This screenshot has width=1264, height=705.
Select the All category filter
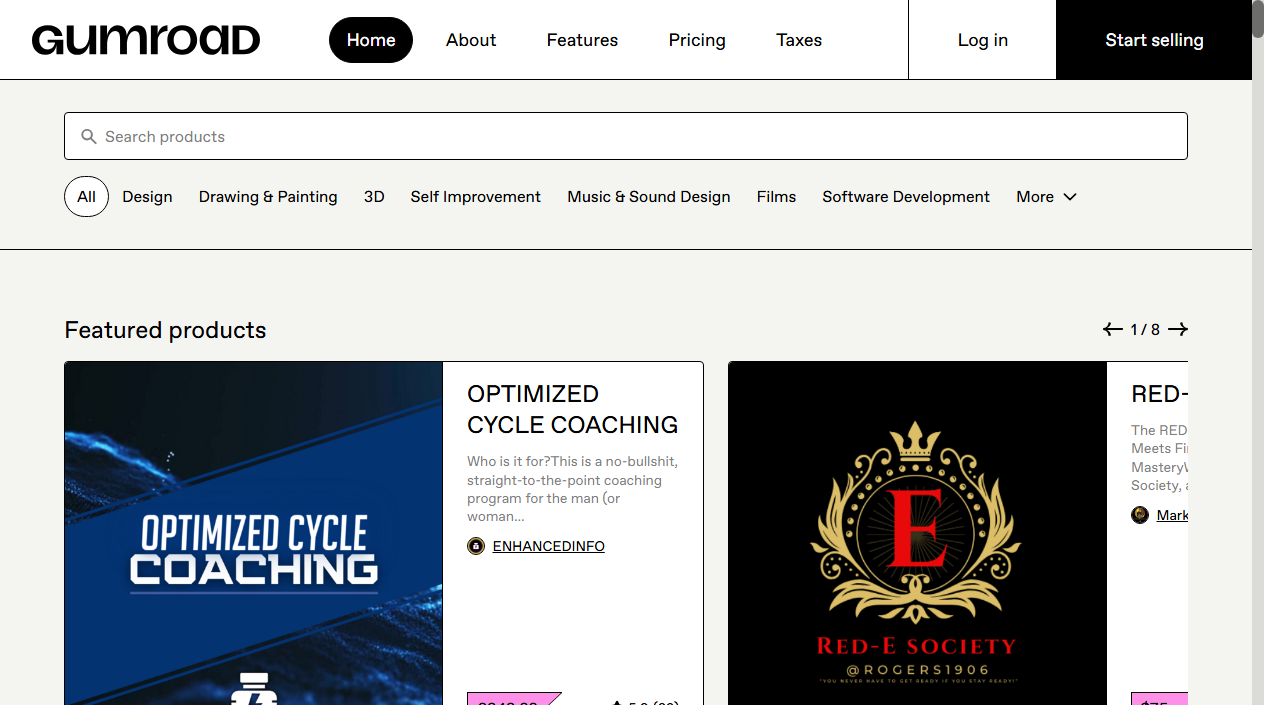87,197
